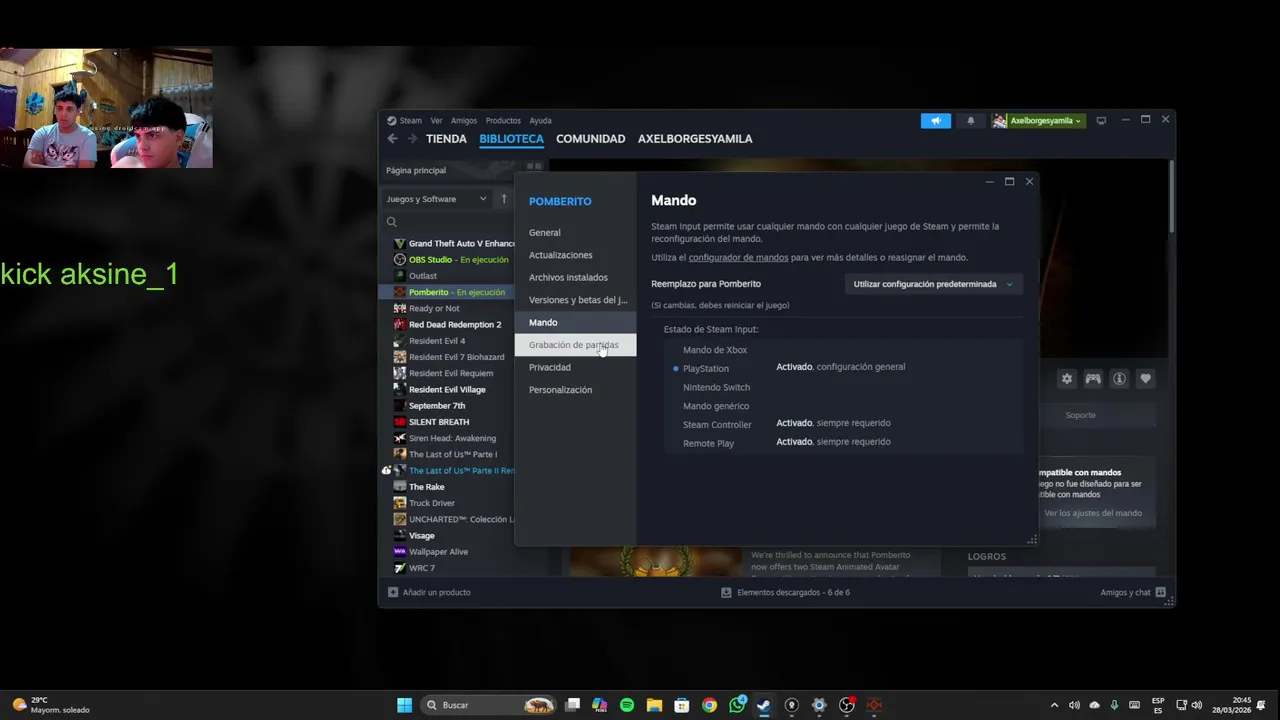The width and height of the screenshot is (1280, 720).
Task: Switch to the COMUNIDAD tab
Action: pyautogui.click(x=590, y=139)
